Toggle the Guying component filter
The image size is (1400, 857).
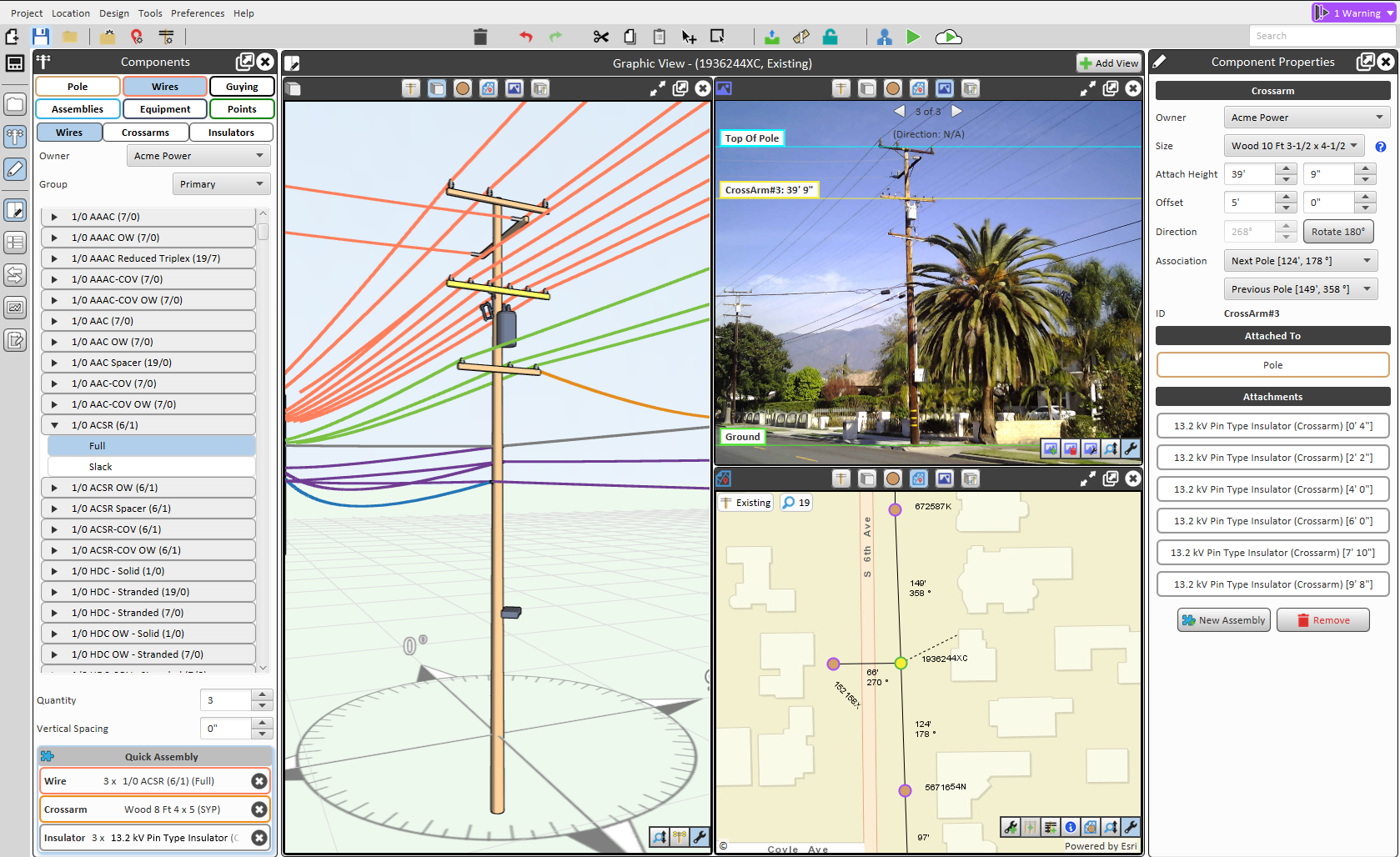pyautogui.click(x=242, y=87)
